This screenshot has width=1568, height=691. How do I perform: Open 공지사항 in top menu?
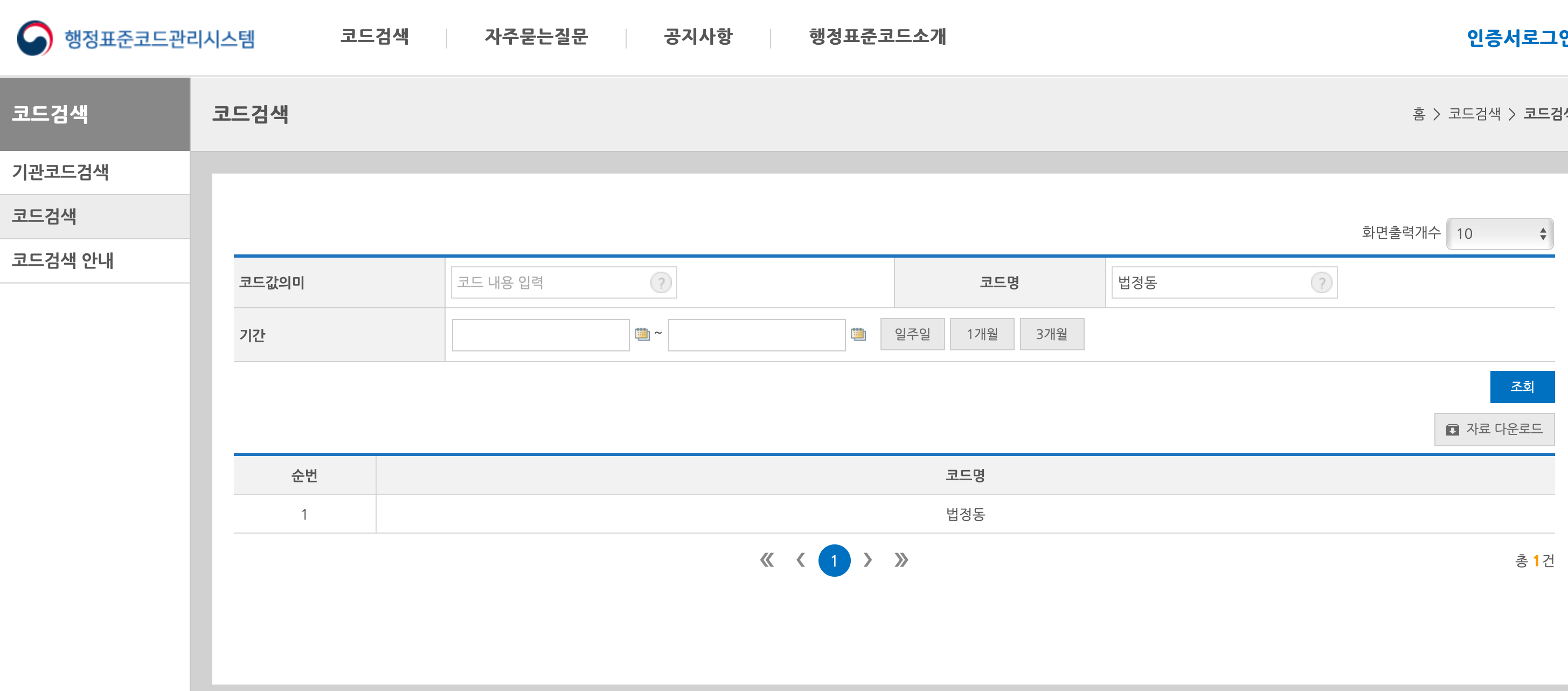[698, 37]
